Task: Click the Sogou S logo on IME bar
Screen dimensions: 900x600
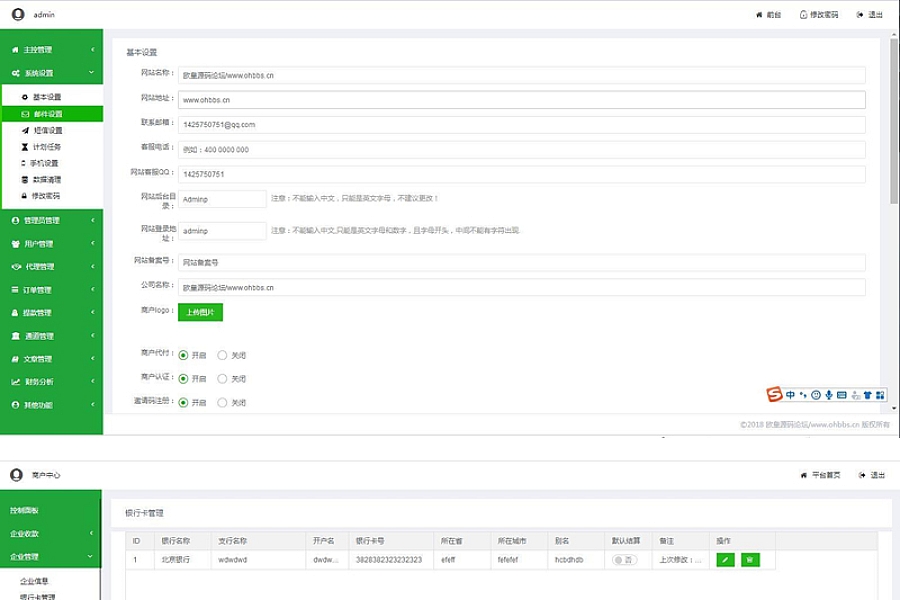Action: (774, 394)
